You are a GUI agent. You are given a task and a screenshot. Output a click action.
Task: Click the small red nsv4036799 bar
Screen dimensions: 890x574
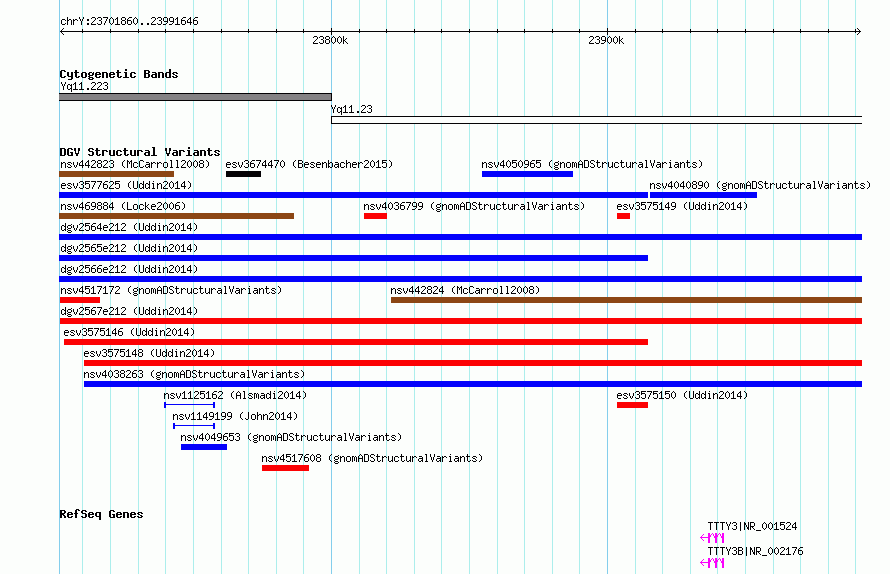[375, 216]
